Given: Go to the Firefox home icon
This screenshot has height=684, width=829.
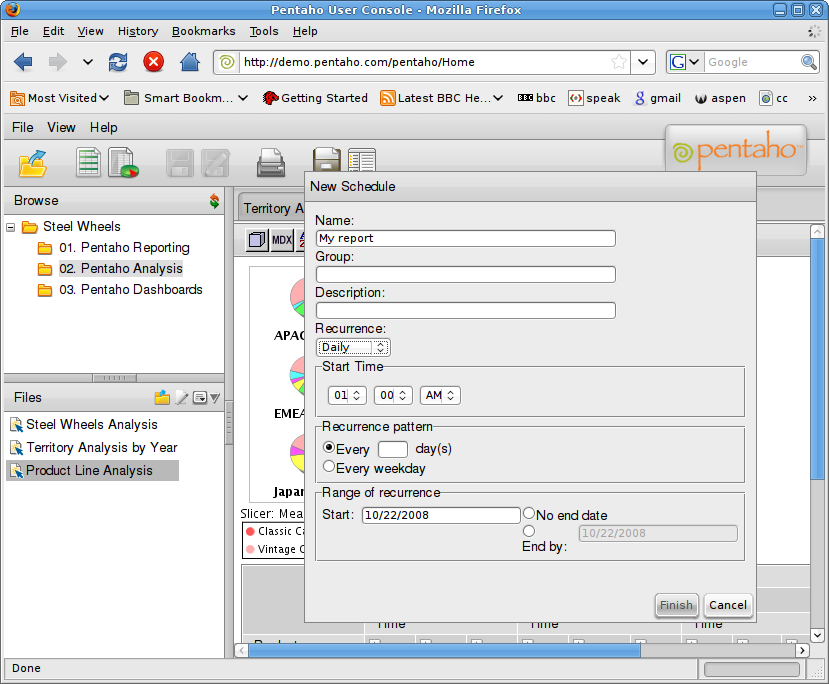Looking at the screenshot, I should (x=189, y=62).
